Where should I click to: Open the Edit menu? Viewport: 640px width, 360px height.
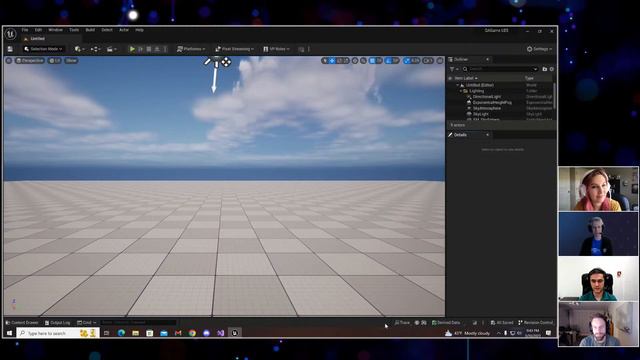point(38,30)
